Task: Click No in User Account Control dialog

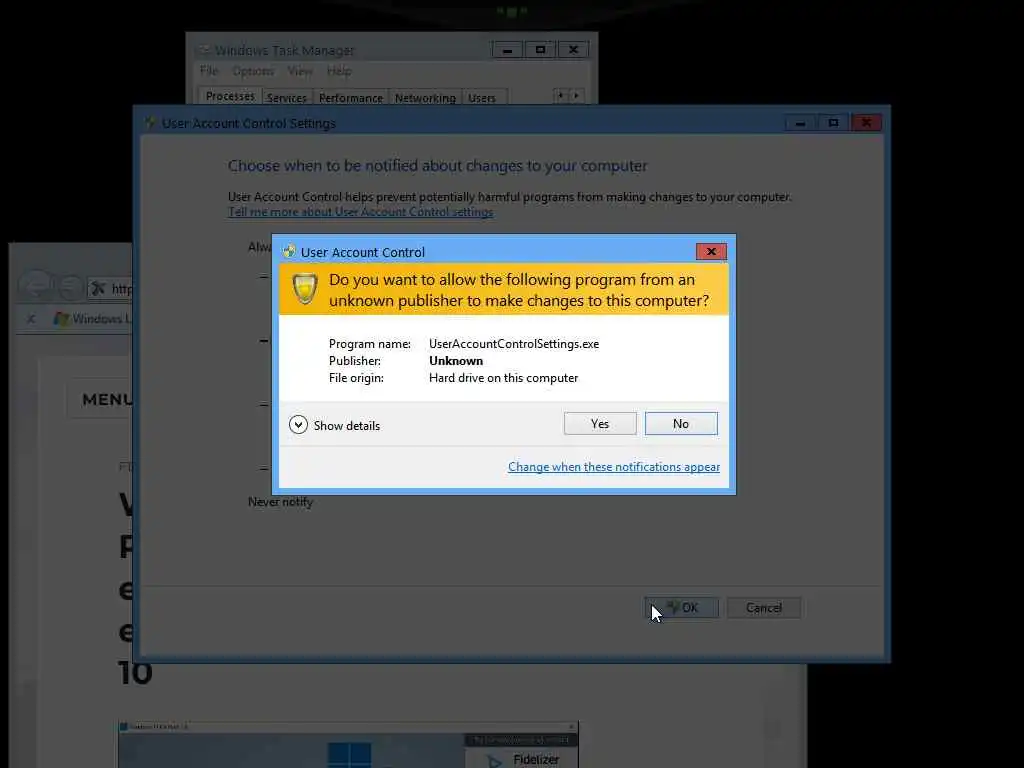Action: (680, 424)
